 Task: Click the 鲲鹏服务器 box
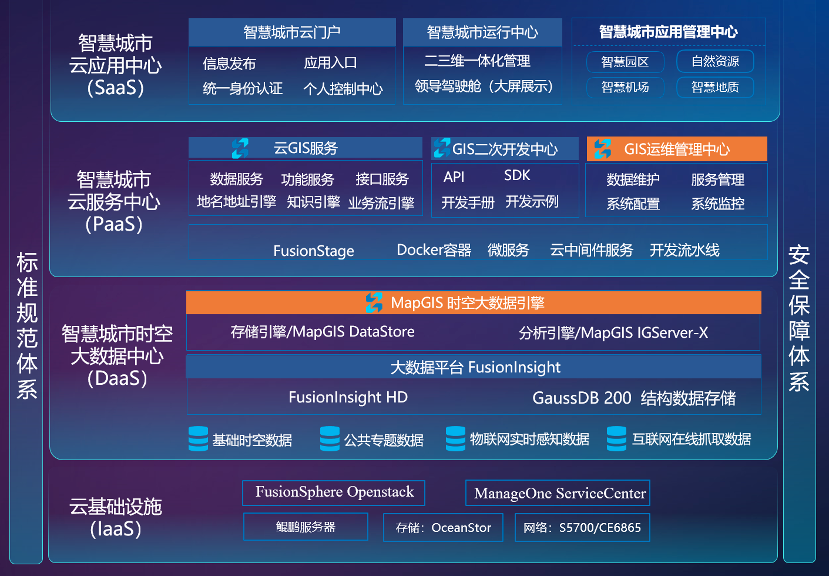click(305, 527)
